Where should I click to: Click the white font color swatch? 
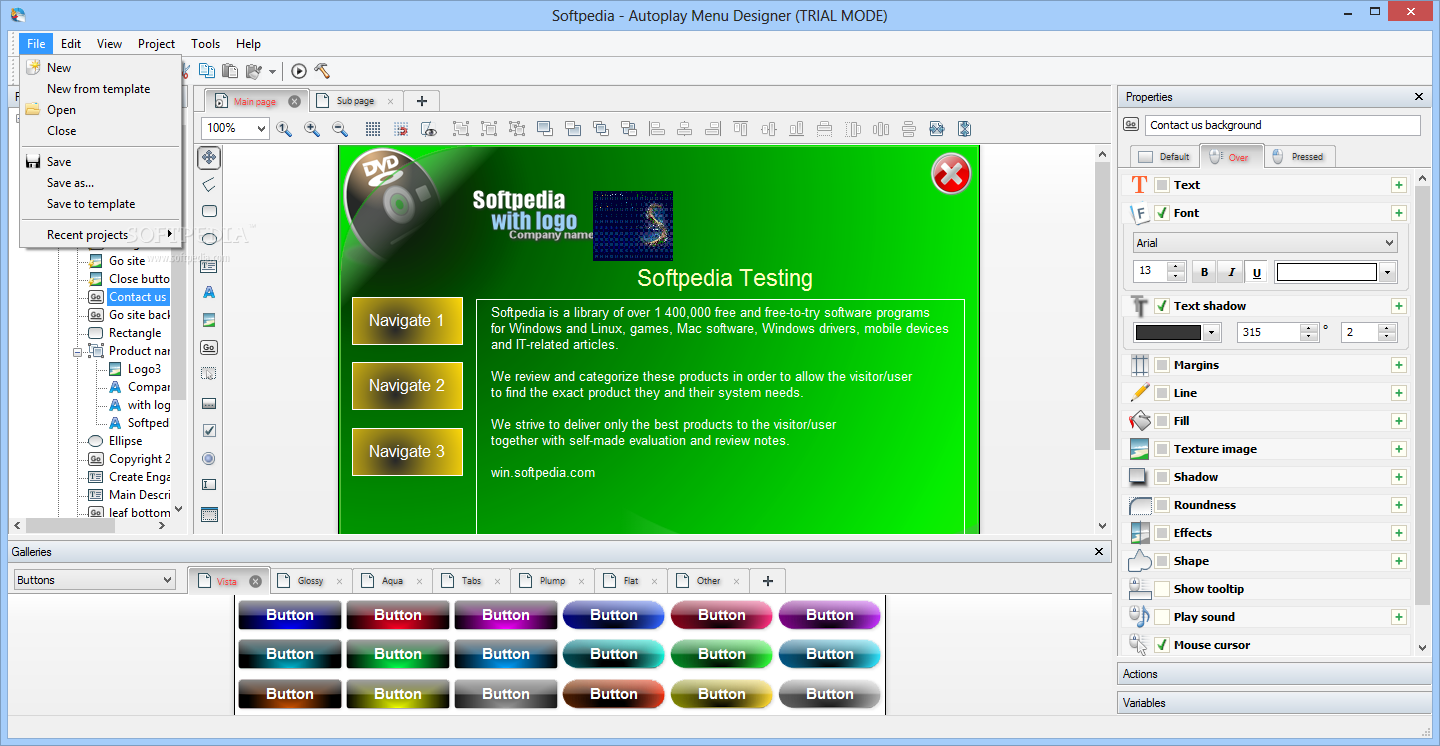point(1327,272)
